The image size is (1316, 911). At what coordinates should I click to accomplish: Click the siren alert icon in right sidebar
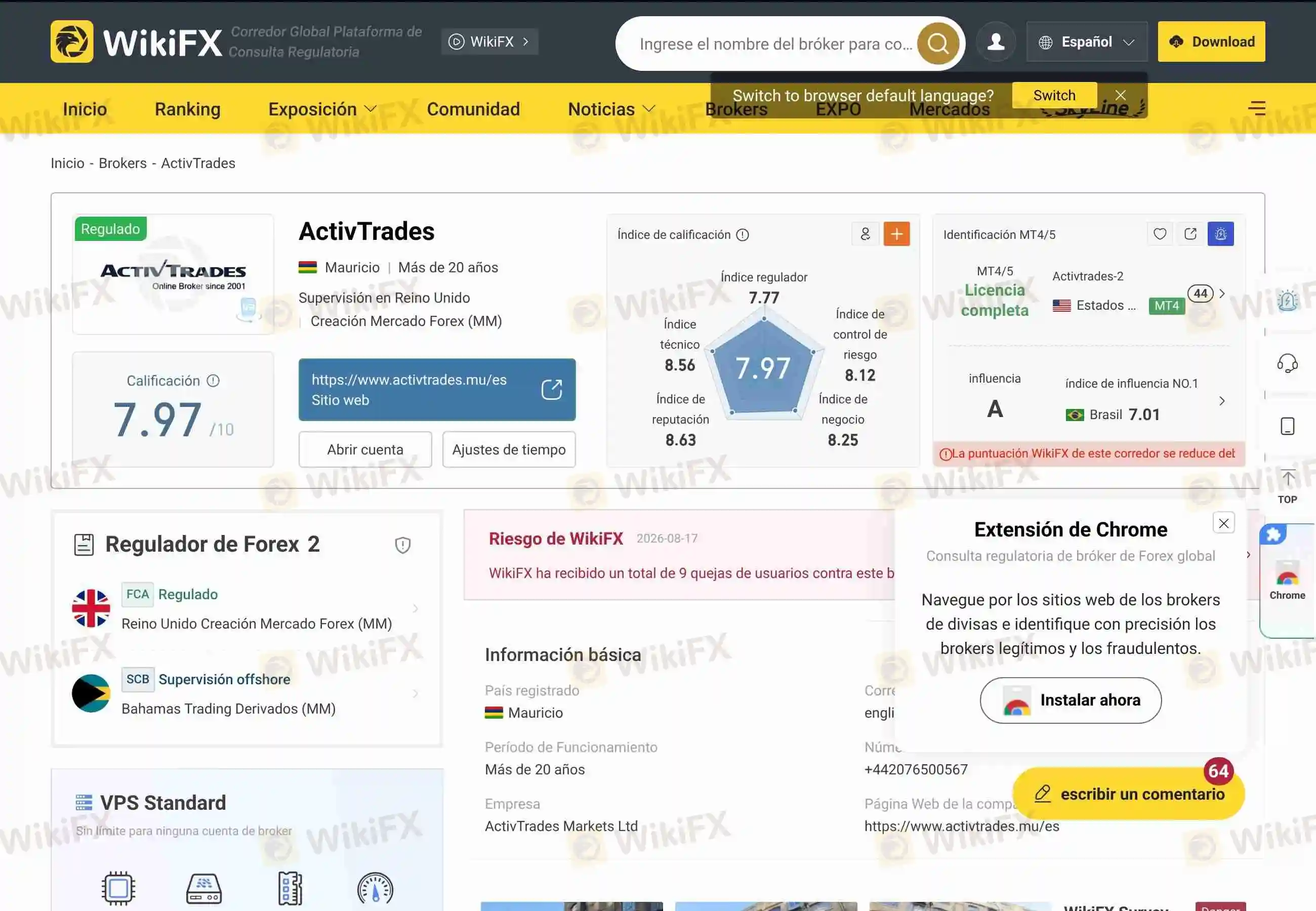point(1288,300)
